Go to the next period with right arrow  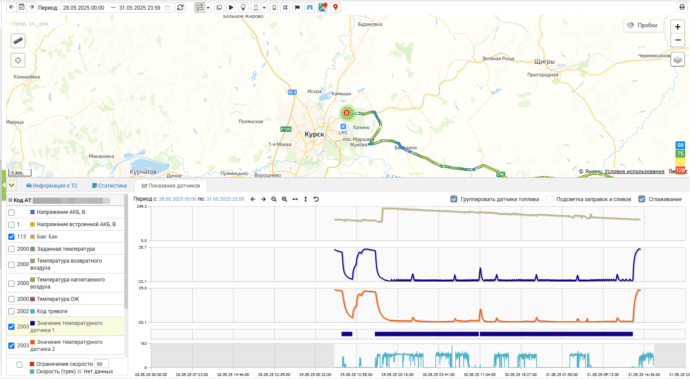click(x=32, y=7)
